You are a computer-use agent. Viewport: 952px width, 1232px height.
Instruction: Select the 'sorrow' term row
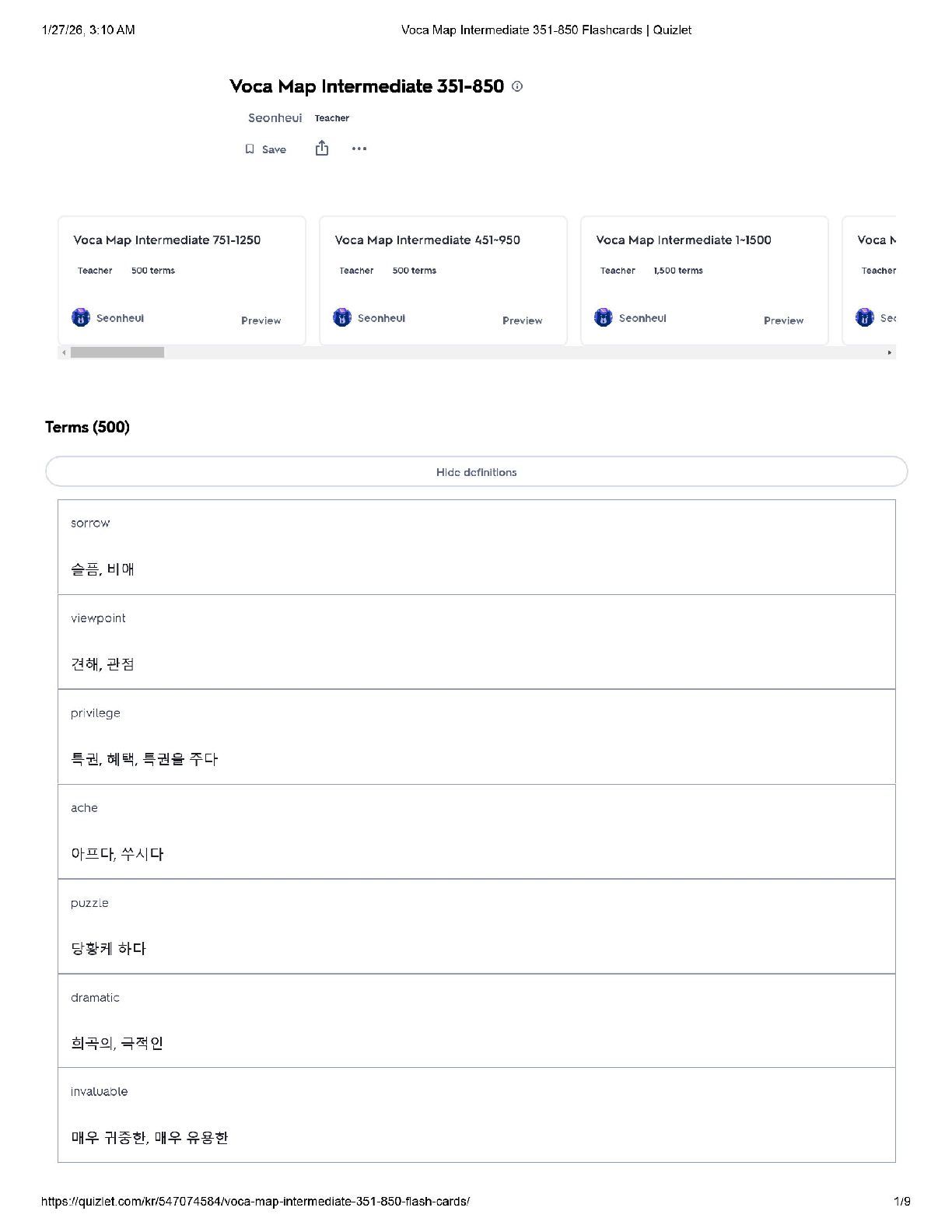click(x=476, y=547)
